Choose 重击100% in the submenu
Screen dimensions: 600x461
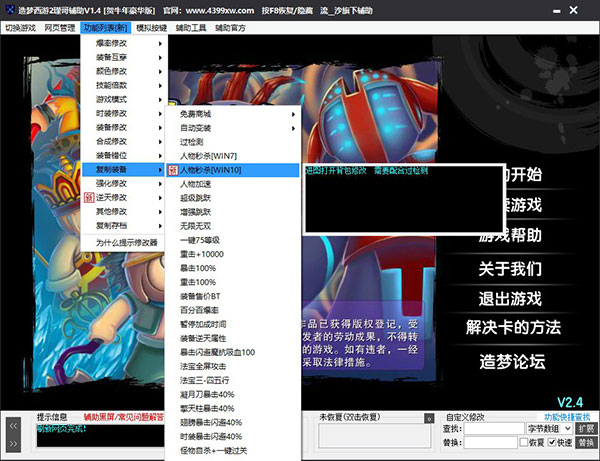pos(233,282)
